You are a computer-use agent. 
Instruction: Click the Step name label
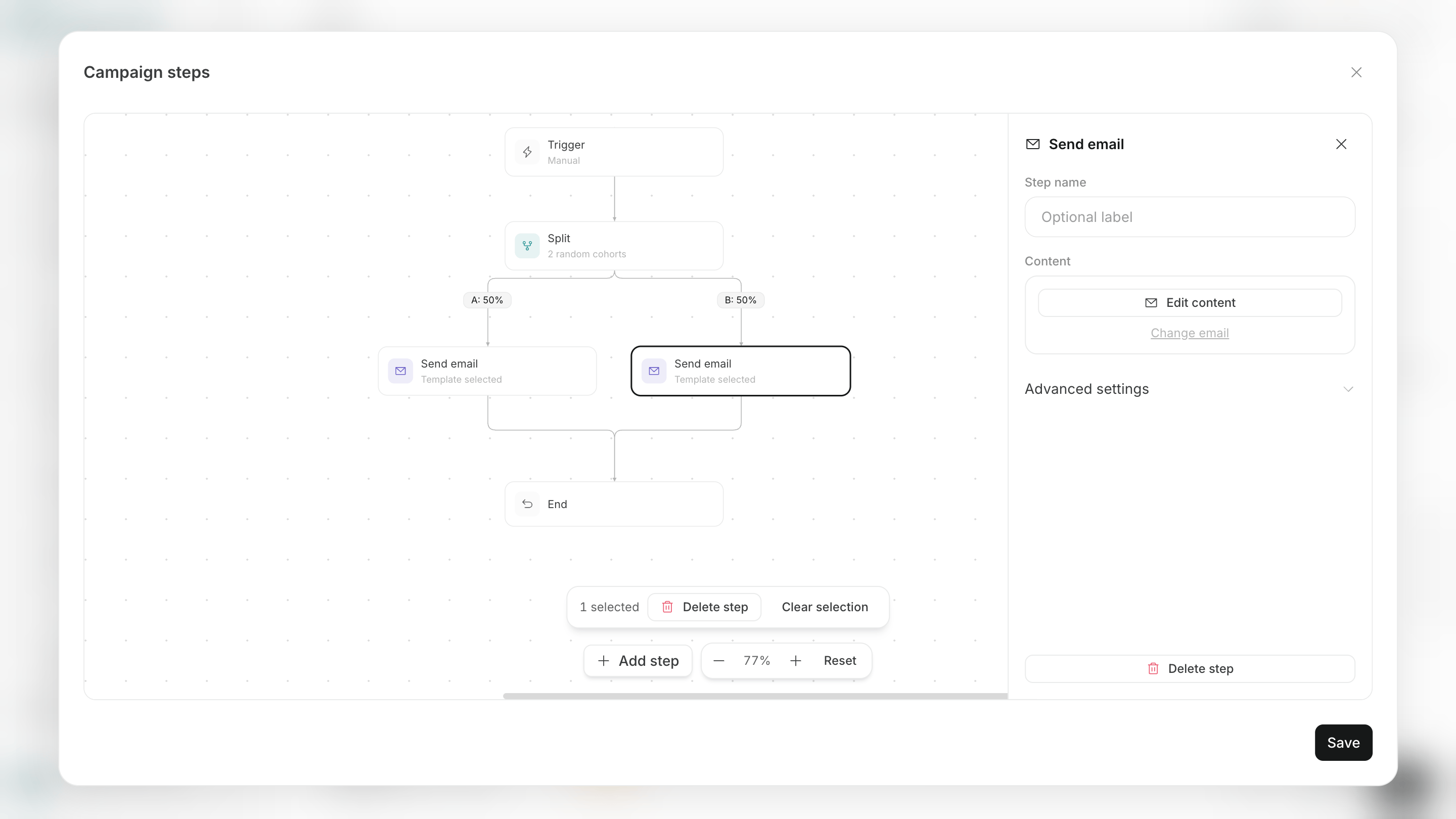pos(1055,183)
